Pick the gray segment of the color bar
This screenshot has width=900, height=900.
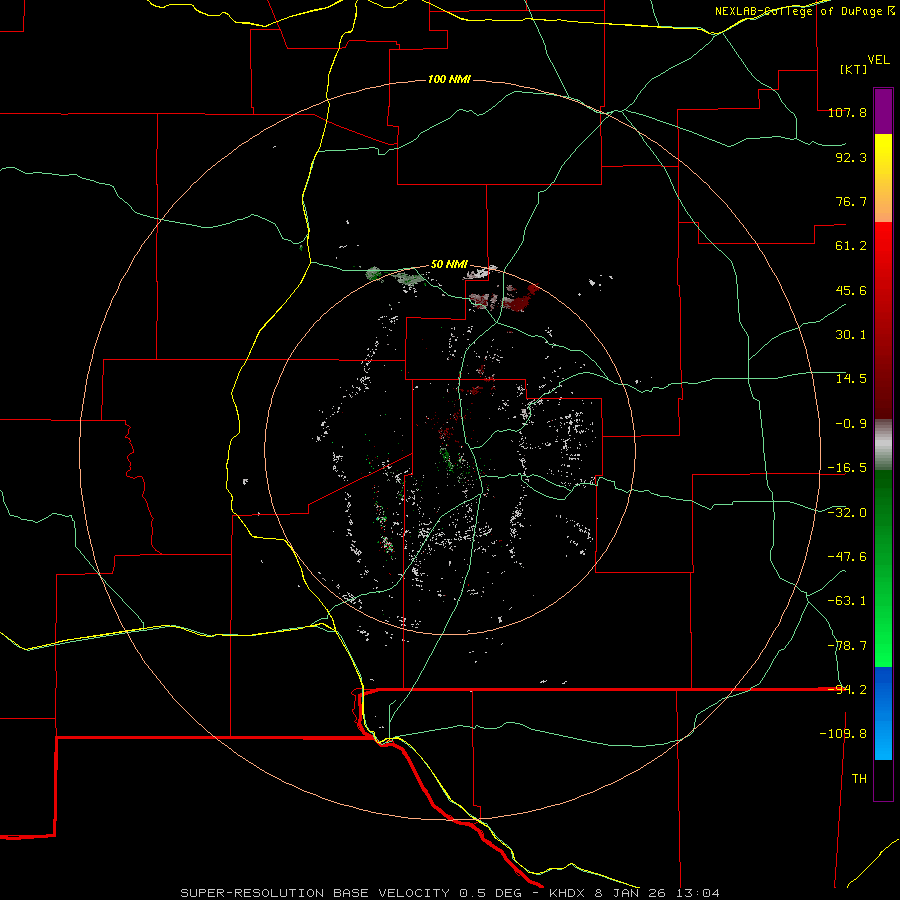tap(883, 444)
